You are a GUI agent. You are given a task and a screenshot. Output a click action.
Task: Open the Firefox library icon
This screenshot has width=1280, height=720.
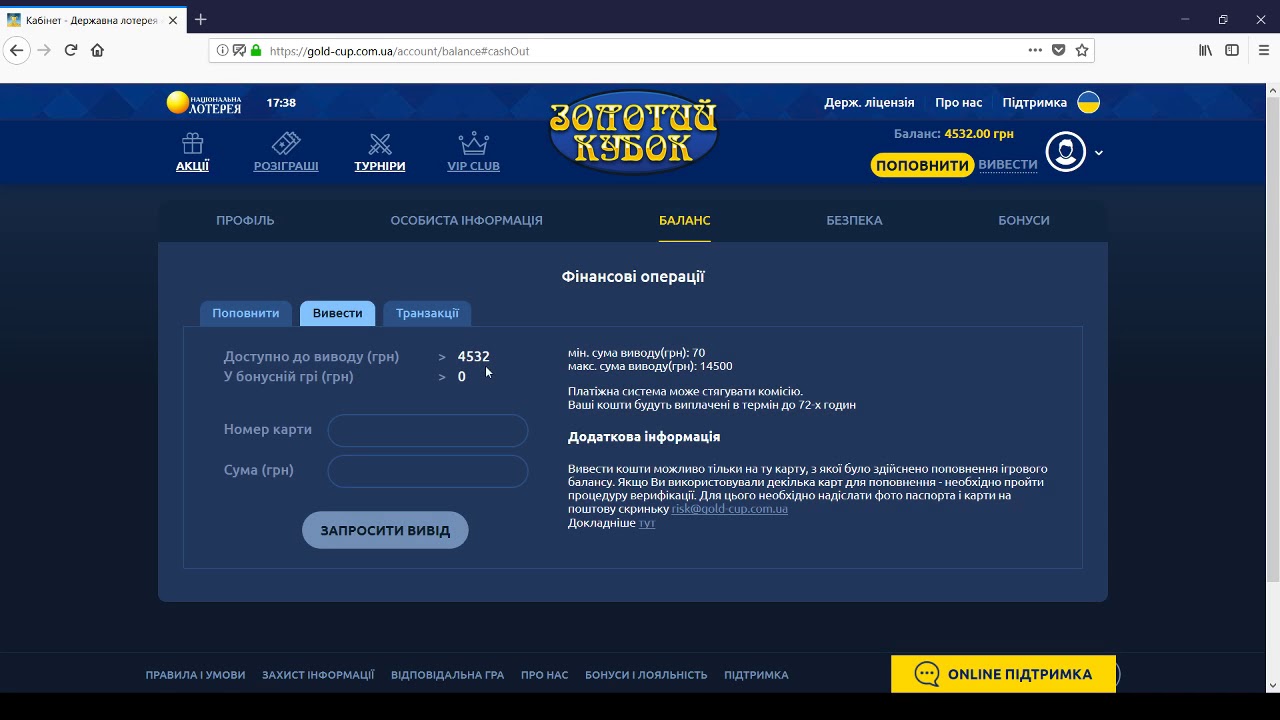point(1206,50)
